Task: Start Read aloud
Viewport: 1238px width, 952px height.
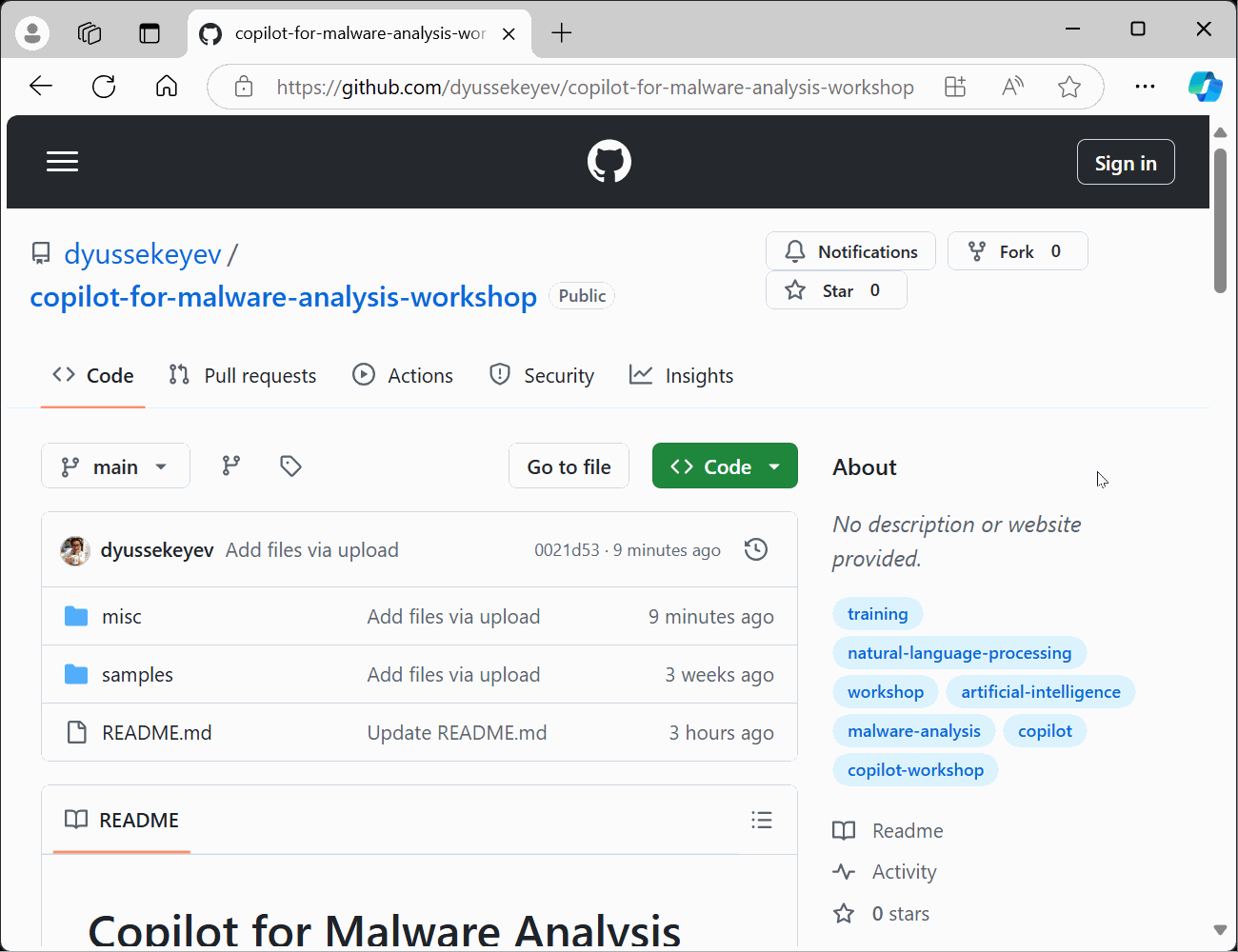Action: (x=1012, y=87)
